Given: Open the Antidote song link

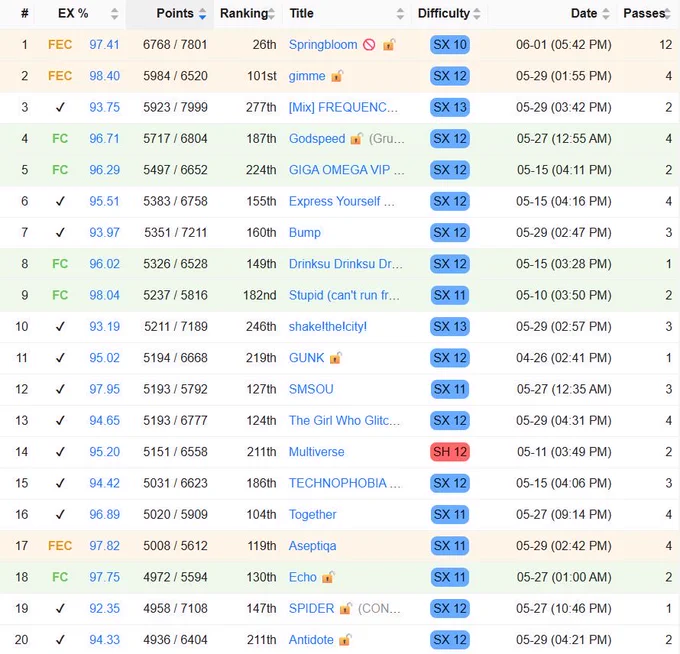Looking at the screenshot, I should click(311, 639).
